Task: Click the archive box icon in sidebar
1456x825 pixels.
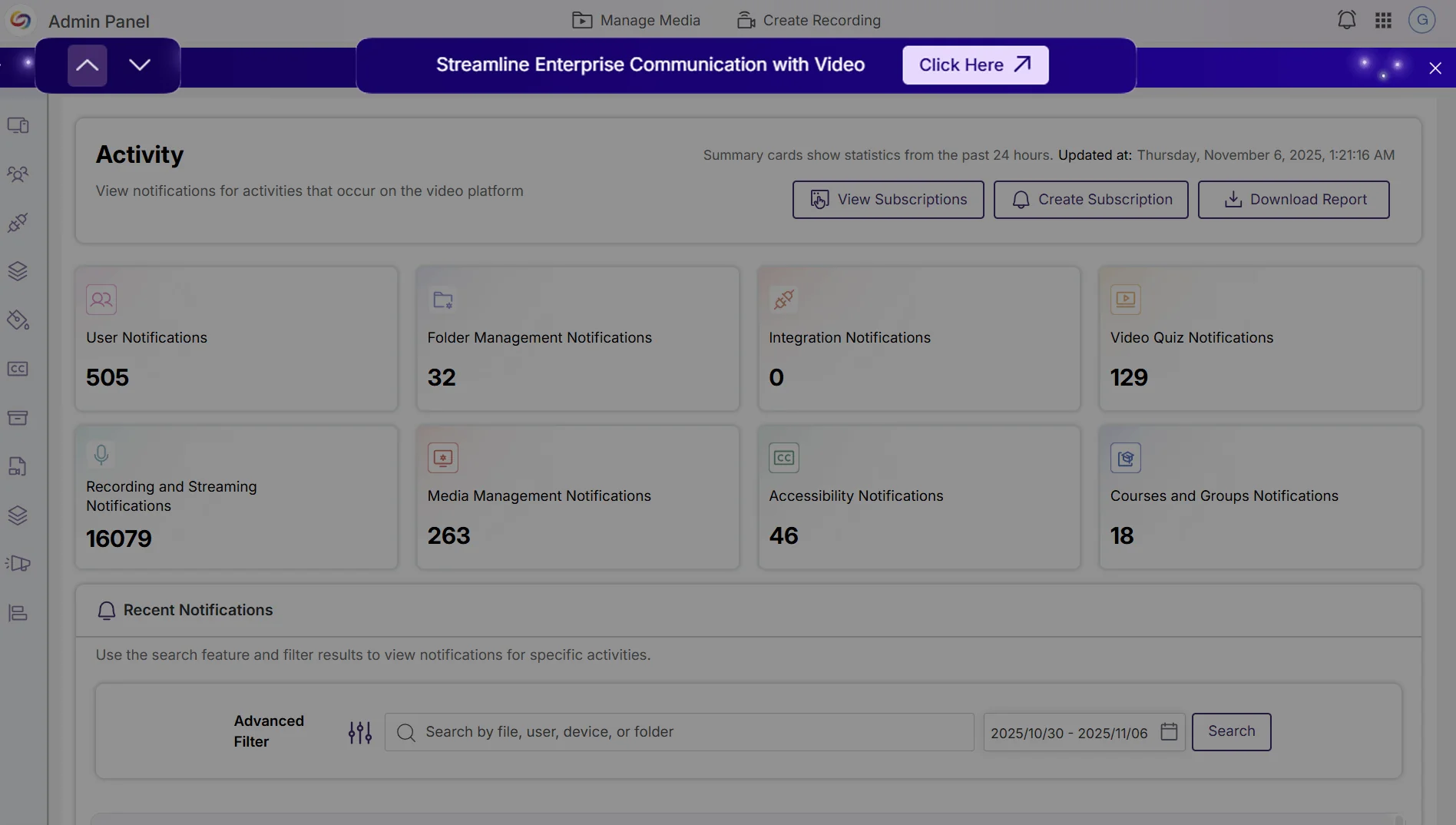Action: (x=18, y=417)
